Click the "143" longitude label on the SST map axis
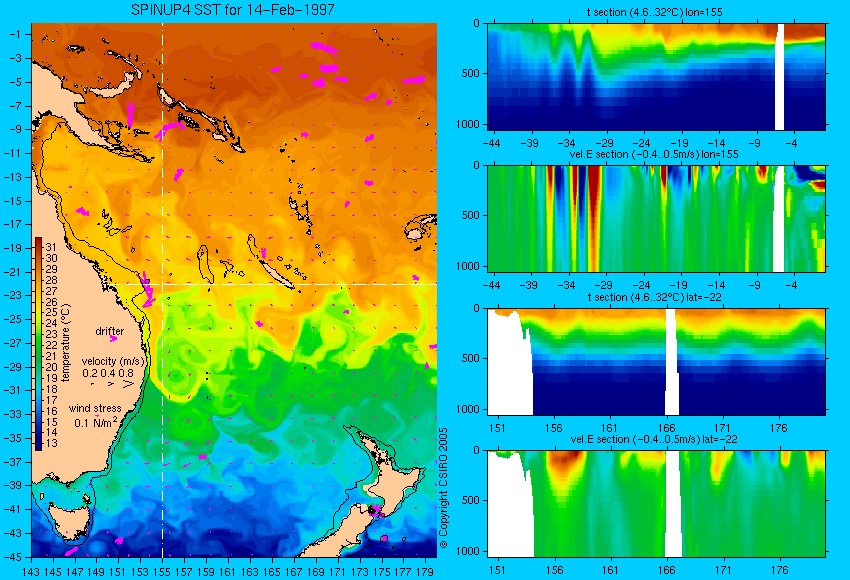The width and height of the screenshot is (850, 580). point(31,571)
